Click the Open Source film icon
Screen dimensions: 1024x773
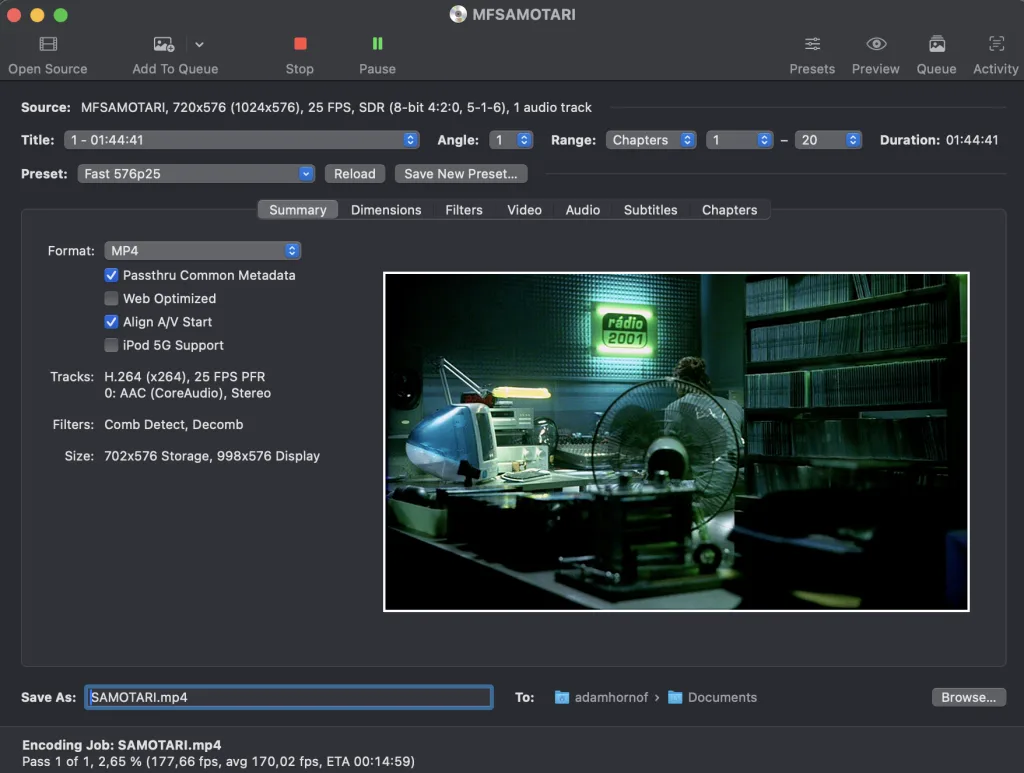[x=48, y=44]
